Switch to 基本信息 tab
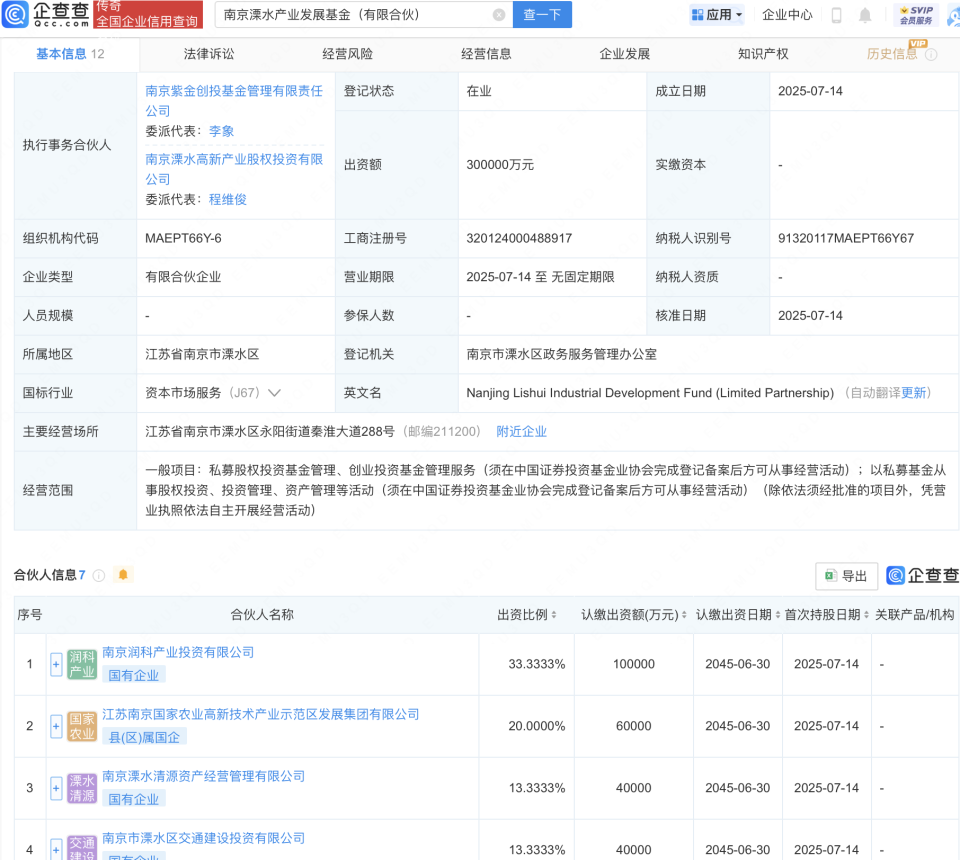 [x=70, y=54]
